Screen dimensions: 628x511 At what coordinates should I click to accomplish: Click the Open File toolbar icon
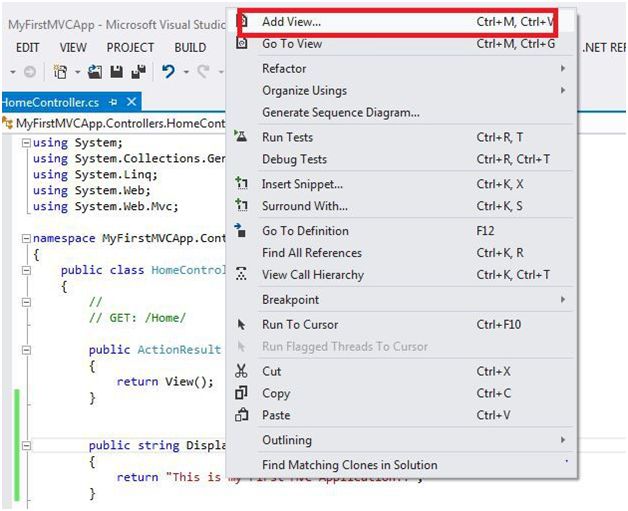click(95, 72)
